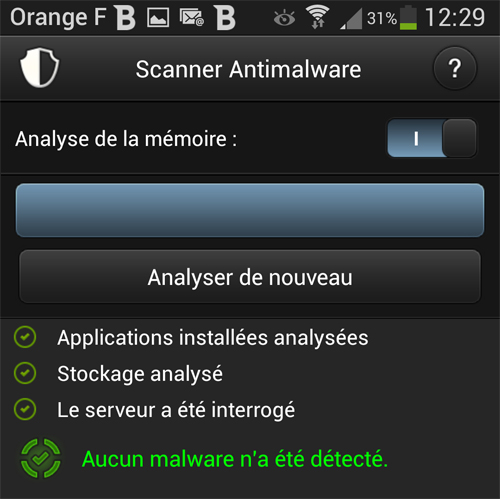
Task: Tap the shield app logo
Action: coord(40,67)
